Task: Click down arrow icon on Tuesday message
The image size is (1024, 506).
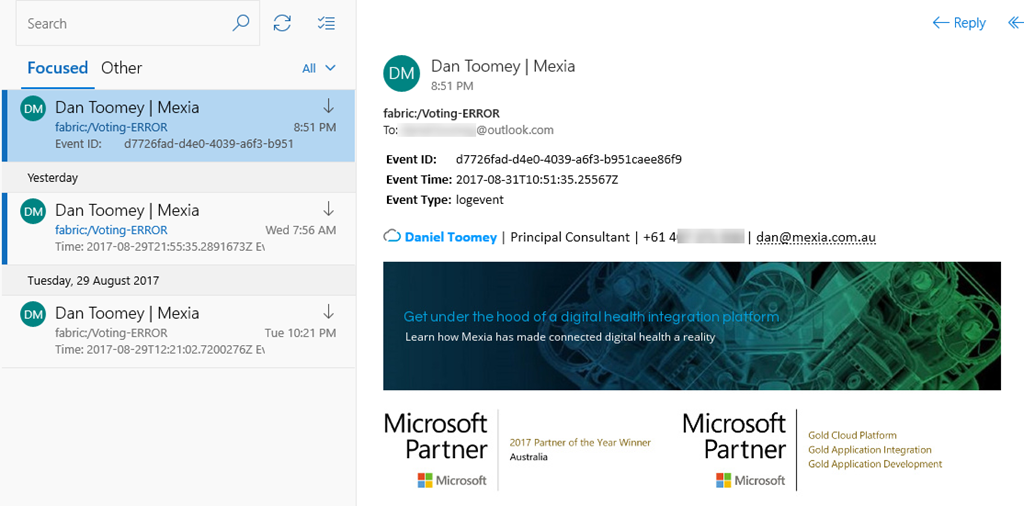Action: coord(328,312)
